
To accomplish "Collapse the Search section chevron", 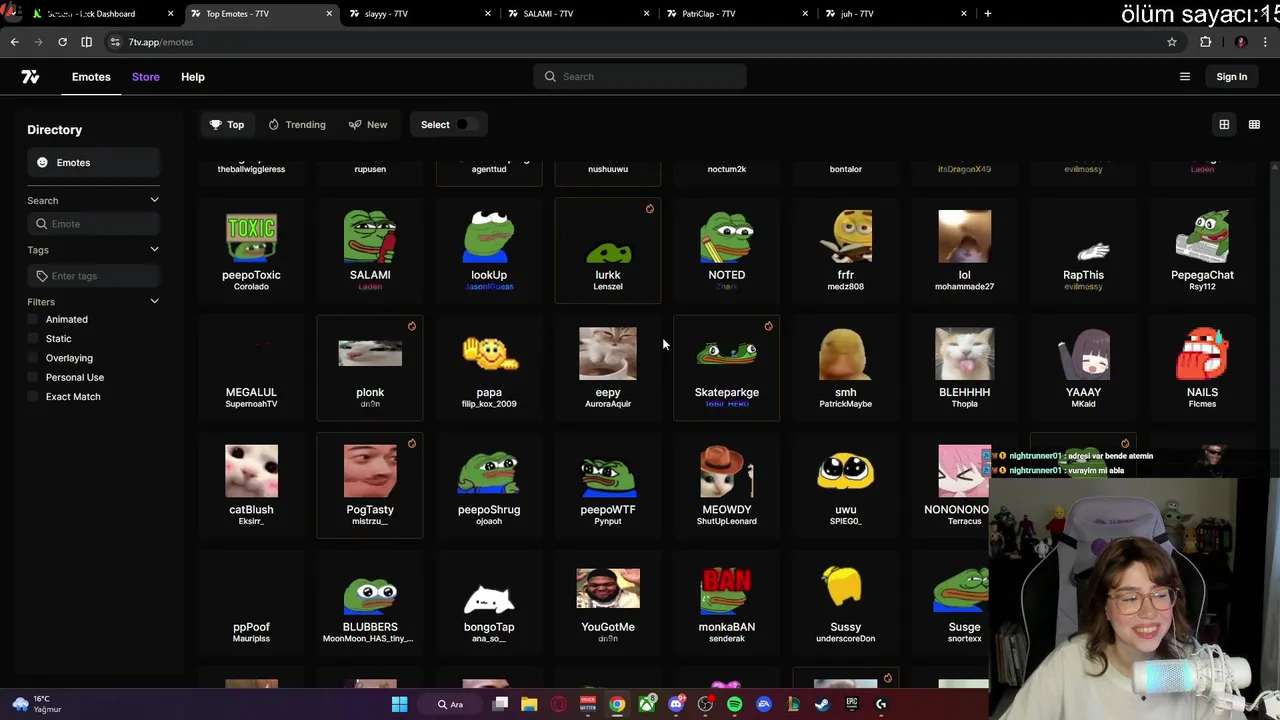I will (x=154, y=200).
